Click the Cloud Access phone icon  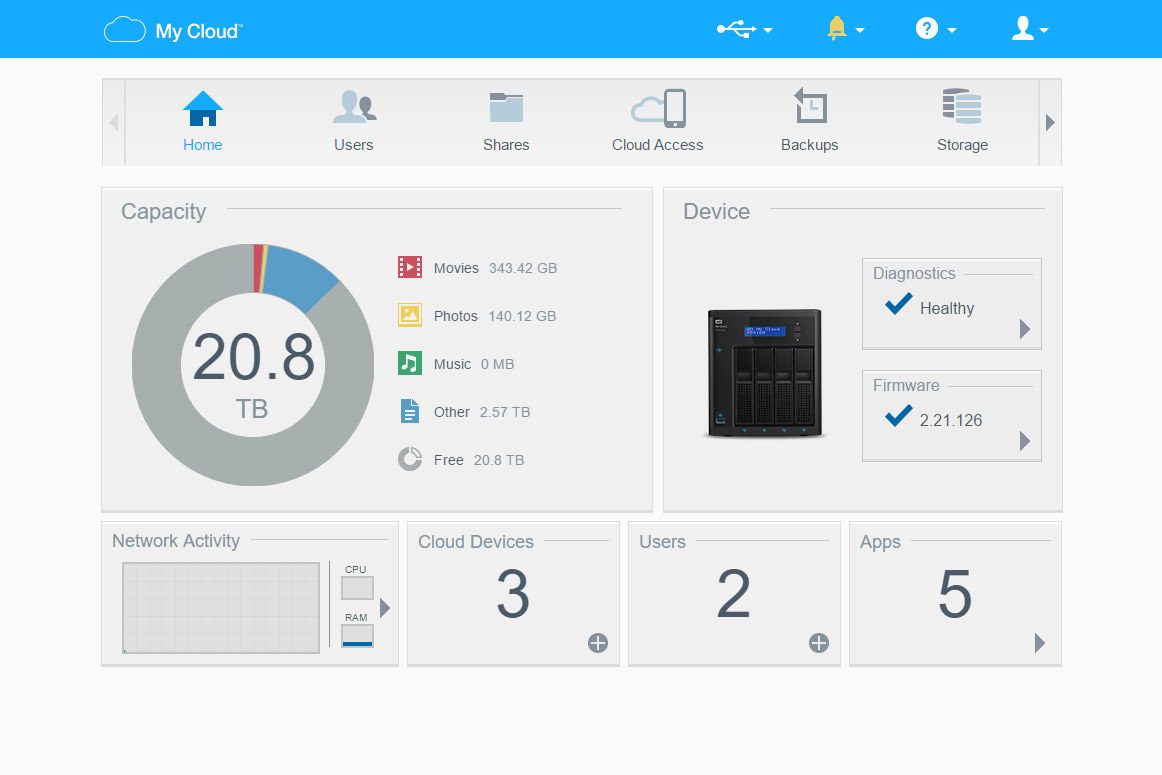[659, 108]
